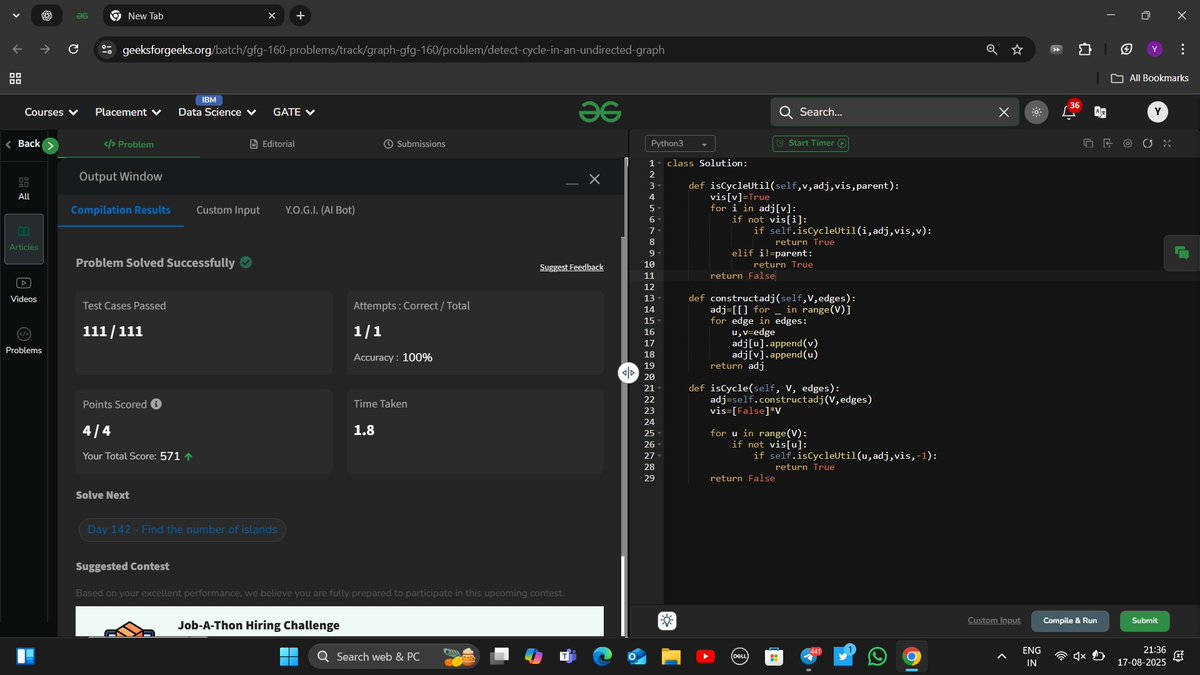Viewport: 1200px width, 675px height.
Task: Collapse fold arrow at line 25 for loop
Action: 660,433
